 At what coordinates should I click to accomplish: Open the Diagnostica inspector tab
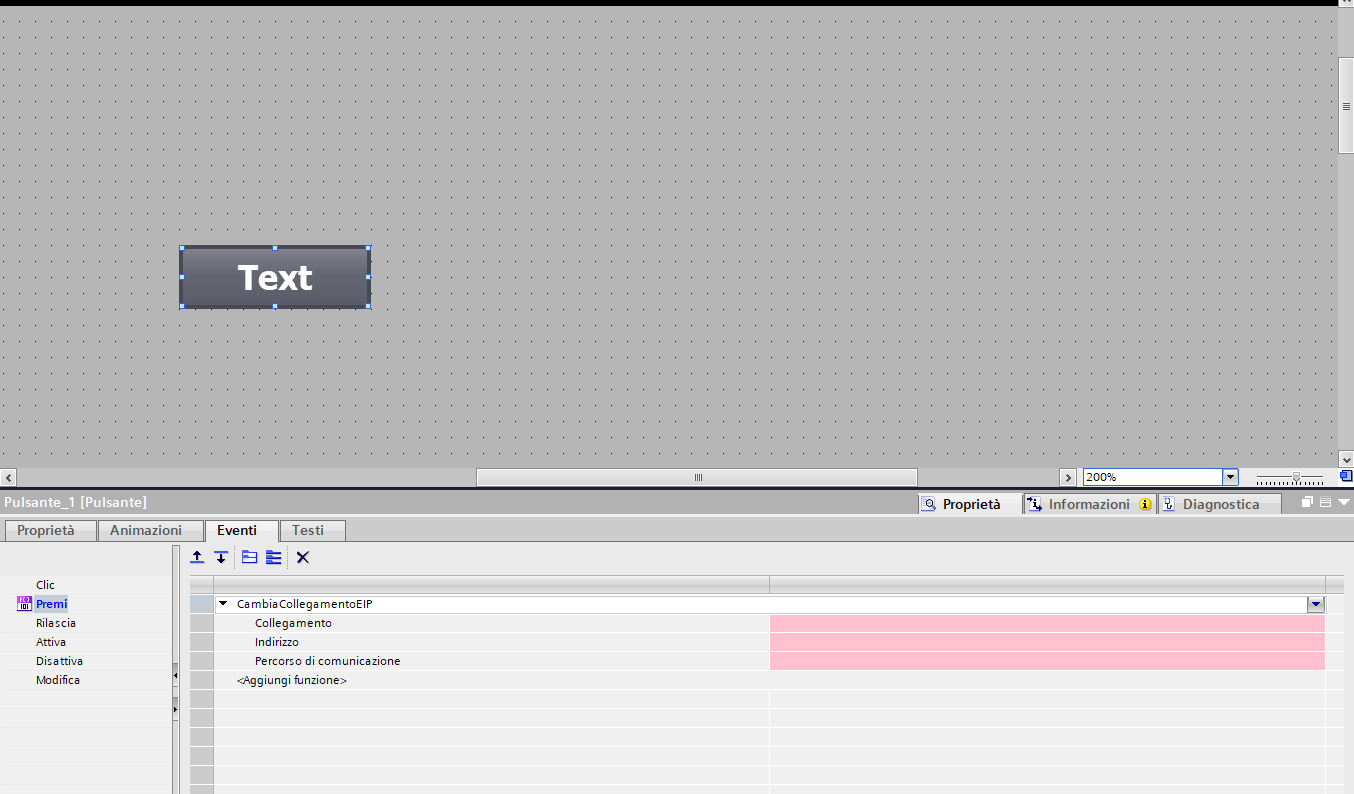point(1220,504)
